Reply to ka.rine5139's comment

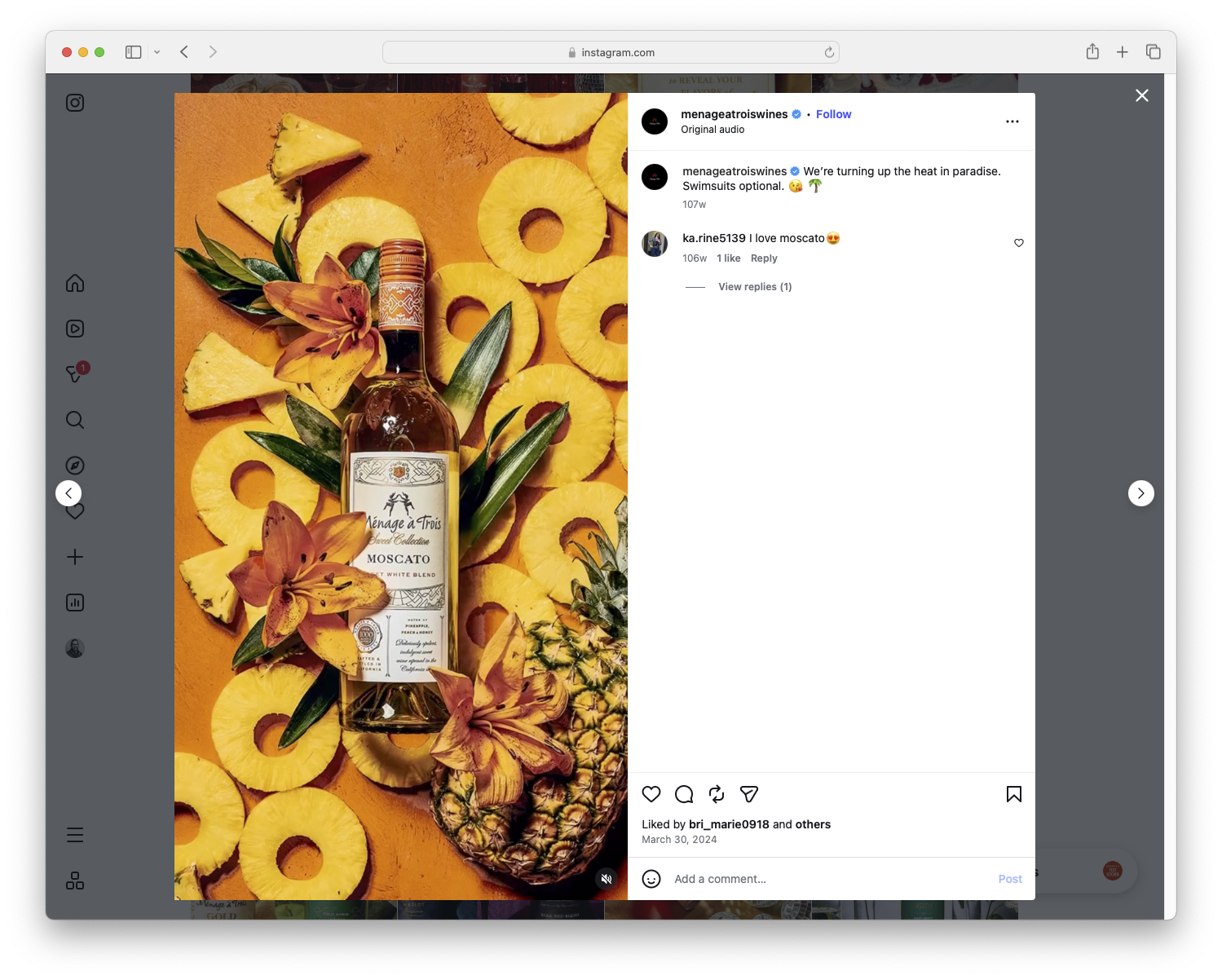pyautogui.click(x=764, y=258)
